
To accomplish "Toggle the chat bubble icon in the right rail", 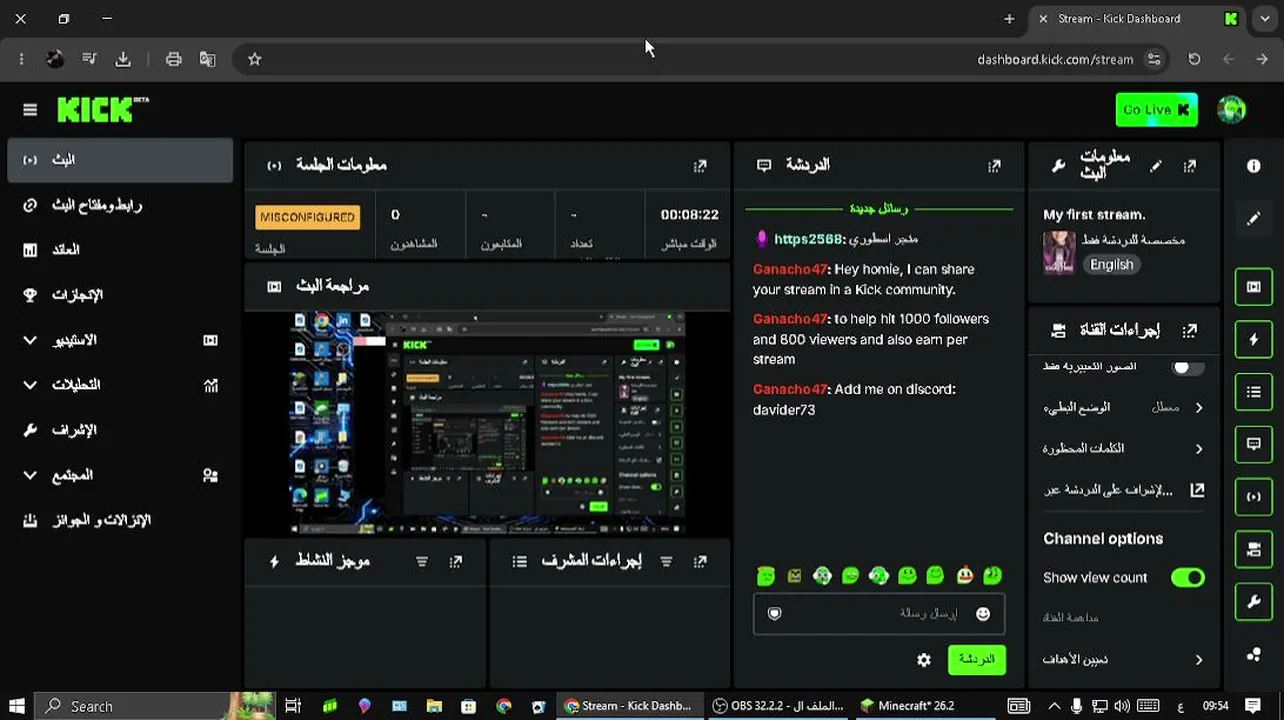I will [1254, 444].
